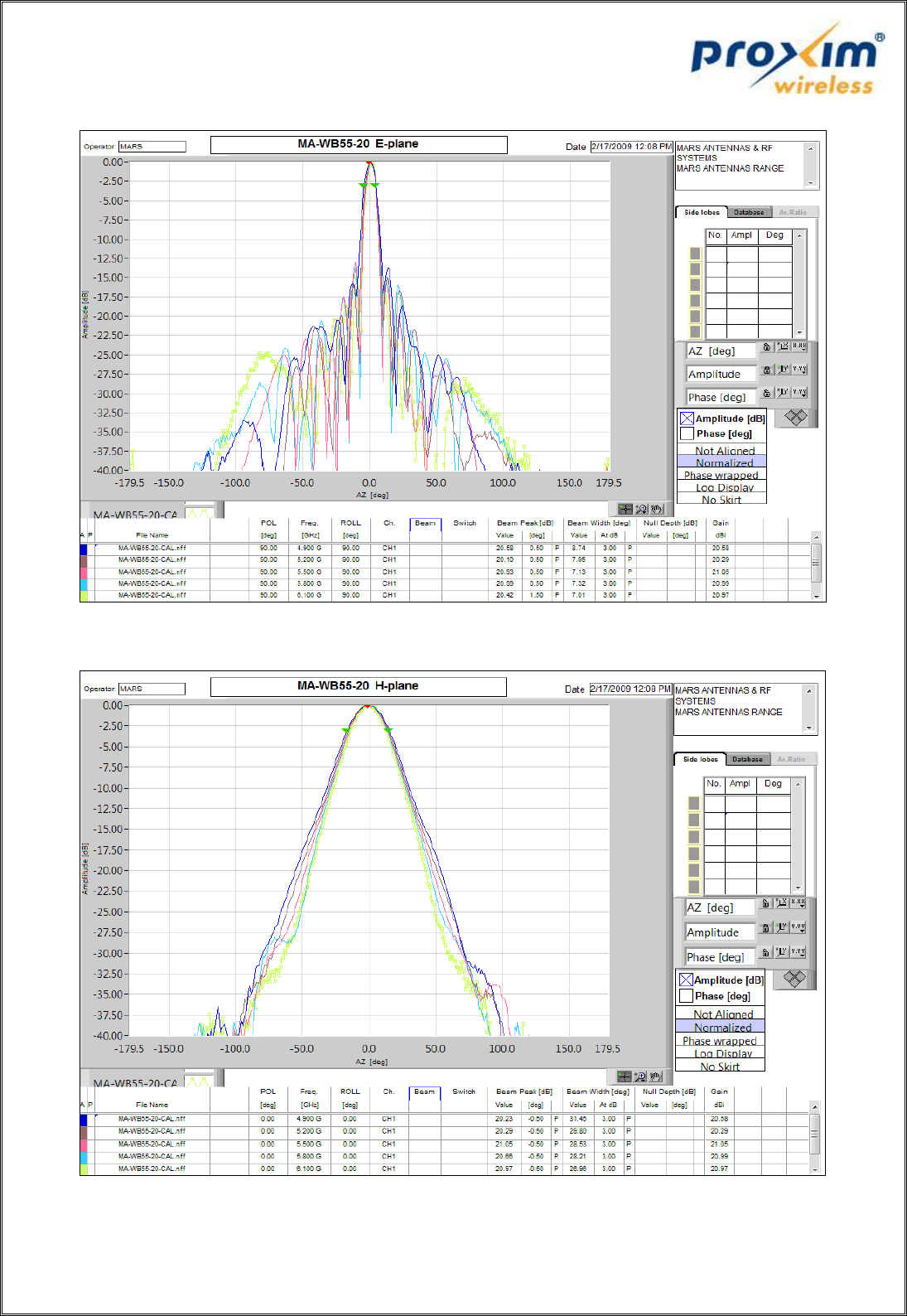Open Amplitude y.yy format icon in H-plane panel
The image size is (907, 1316).
point(798,928)
